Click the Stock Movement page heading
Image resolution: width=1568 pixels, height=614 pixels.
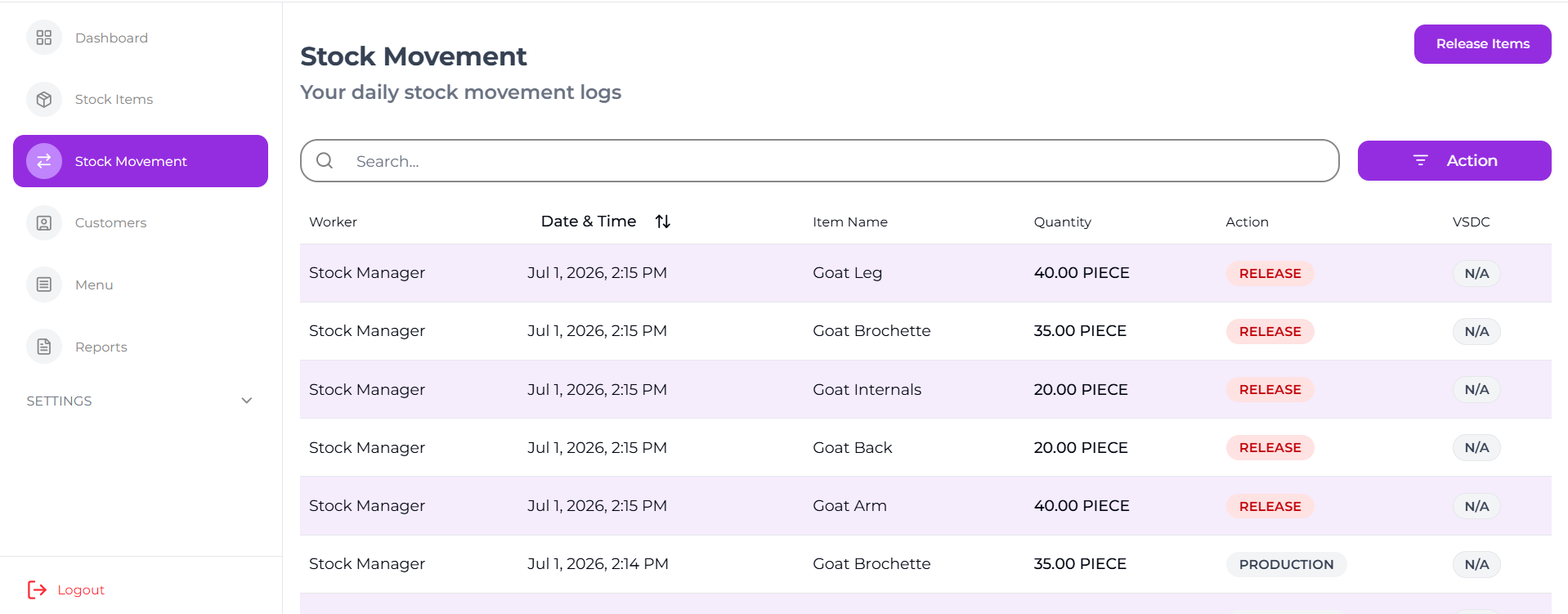pos(414,56)
